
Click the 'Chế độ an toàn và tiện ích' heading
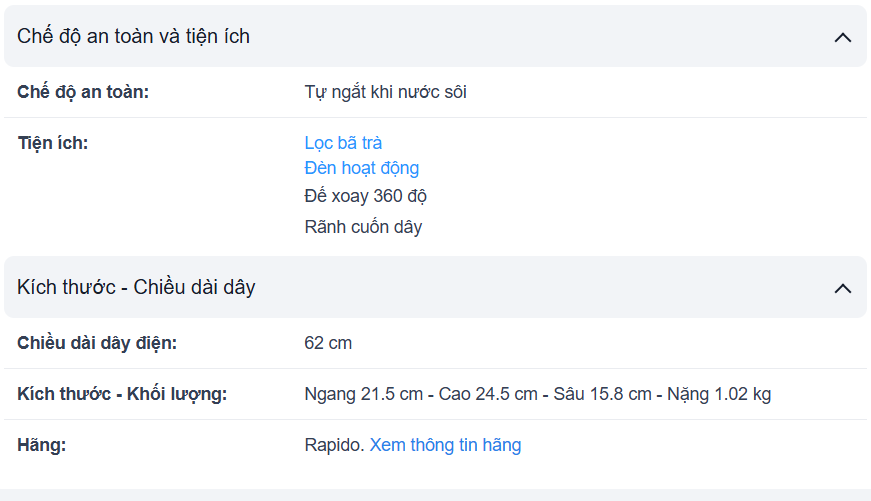pos(133,37)
